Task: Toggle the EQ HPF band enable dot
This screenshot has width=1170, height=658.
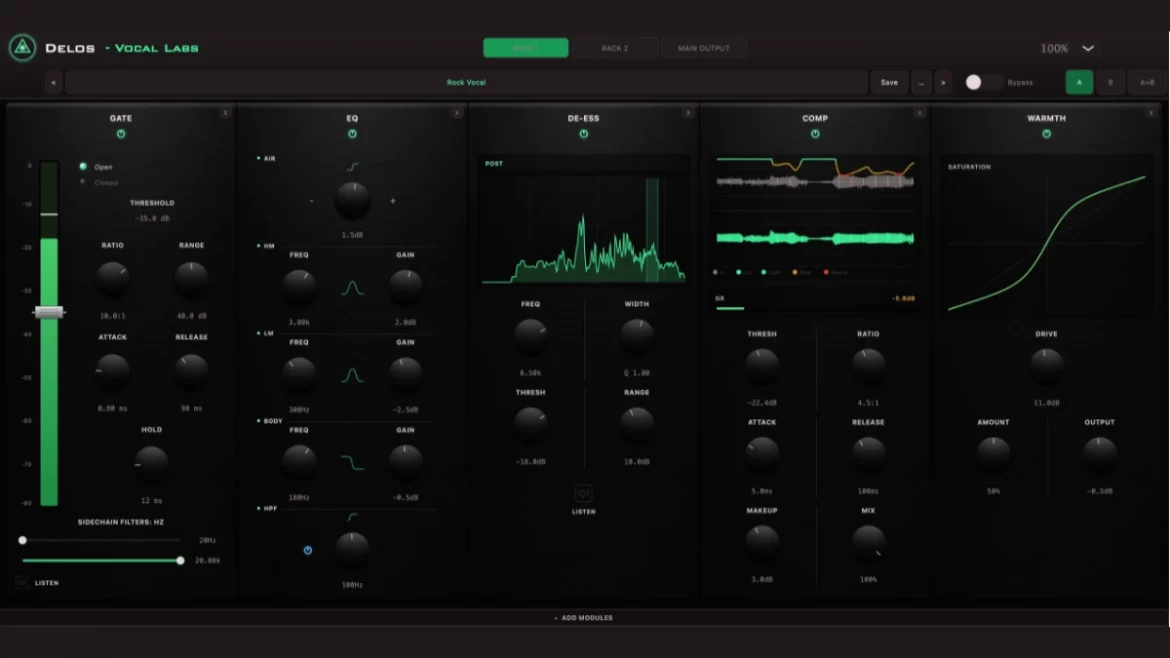Action: point(259,508)
